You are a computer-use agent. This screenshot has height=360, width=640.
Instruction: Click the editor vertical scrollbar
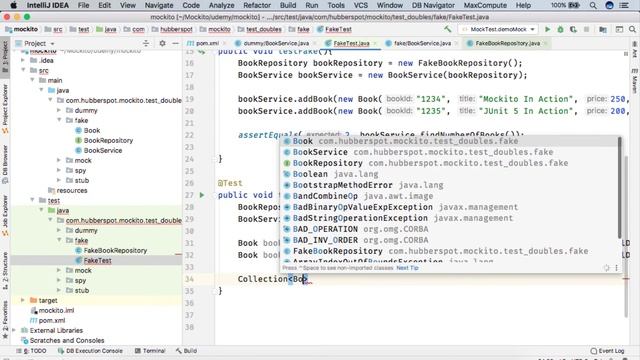(626, 237)
